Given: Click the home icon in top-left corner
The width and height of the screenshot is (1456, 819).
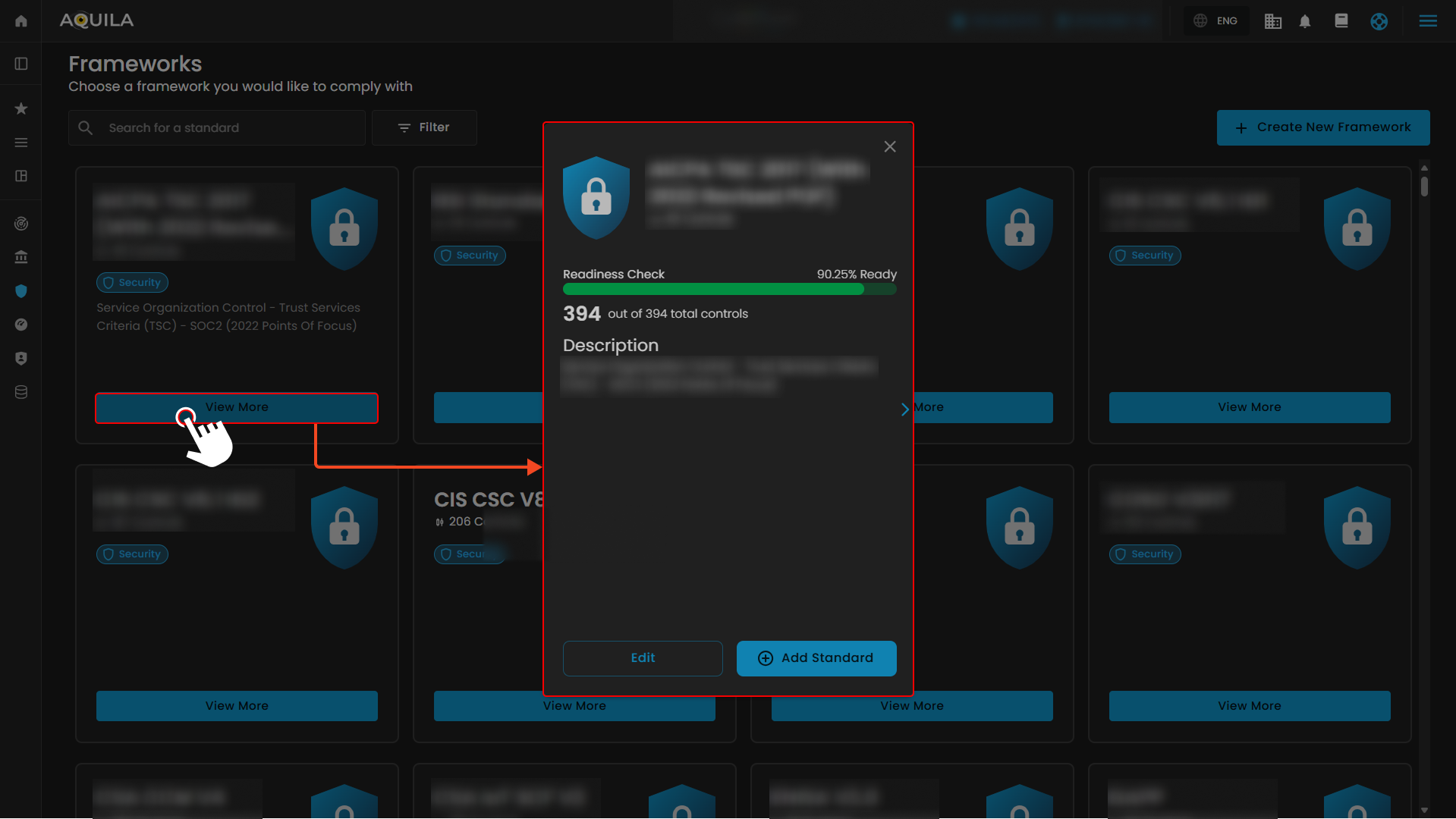Looking at the screenshot, I should (x=21, y=21).
